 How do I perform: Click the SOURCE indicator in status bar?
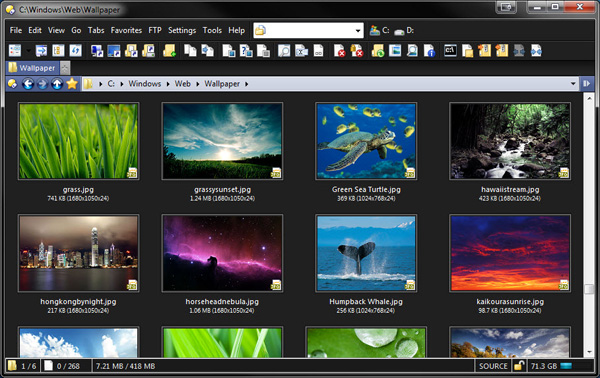coord(493,366)
